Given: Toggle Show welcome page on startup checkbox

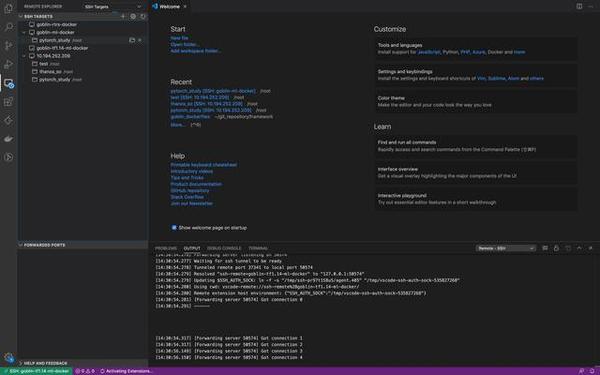Looking at the screenshot, I should (x=174, y=228).
